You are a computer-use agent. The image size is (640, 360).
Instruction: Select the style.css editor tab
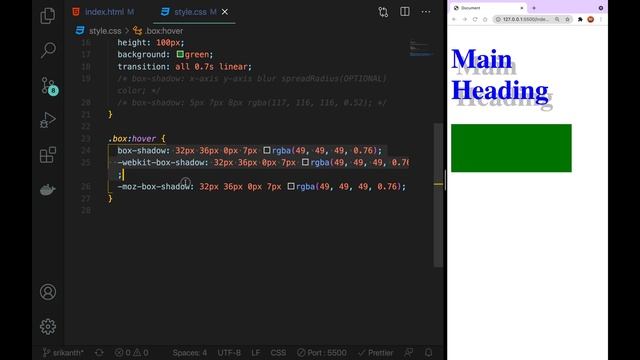click(x=190, y=12)
